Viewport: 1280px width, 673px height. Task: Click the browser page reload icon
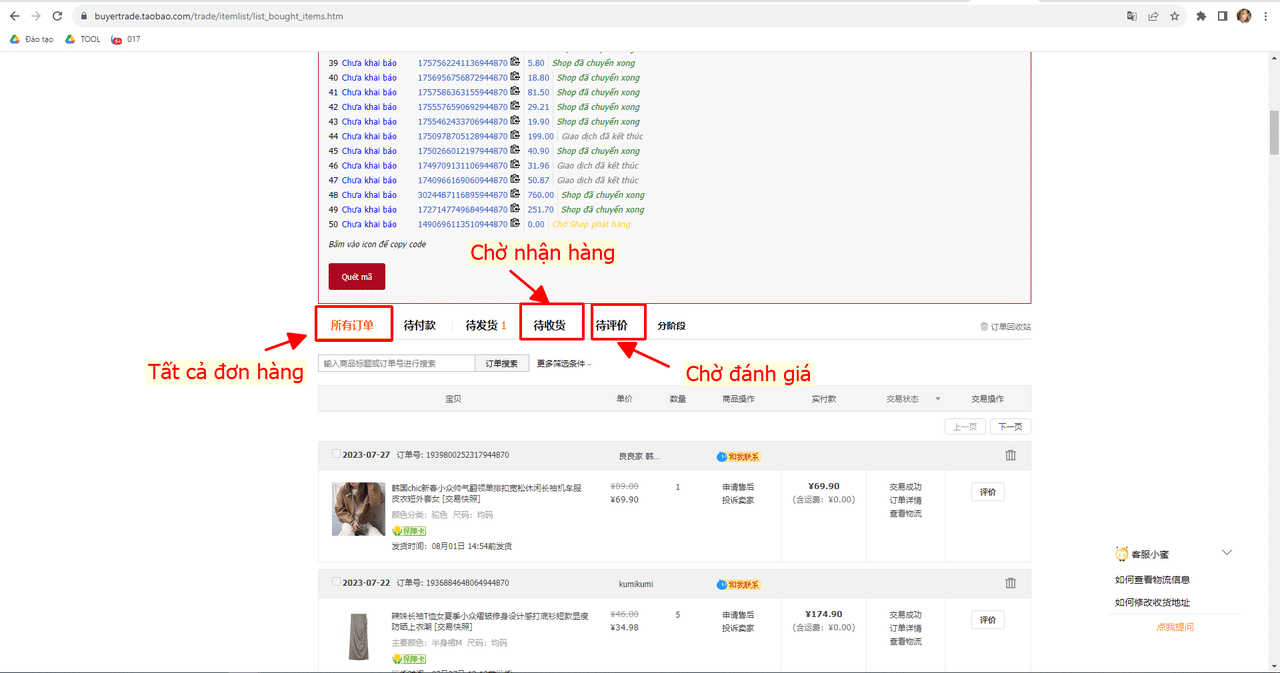57,16
